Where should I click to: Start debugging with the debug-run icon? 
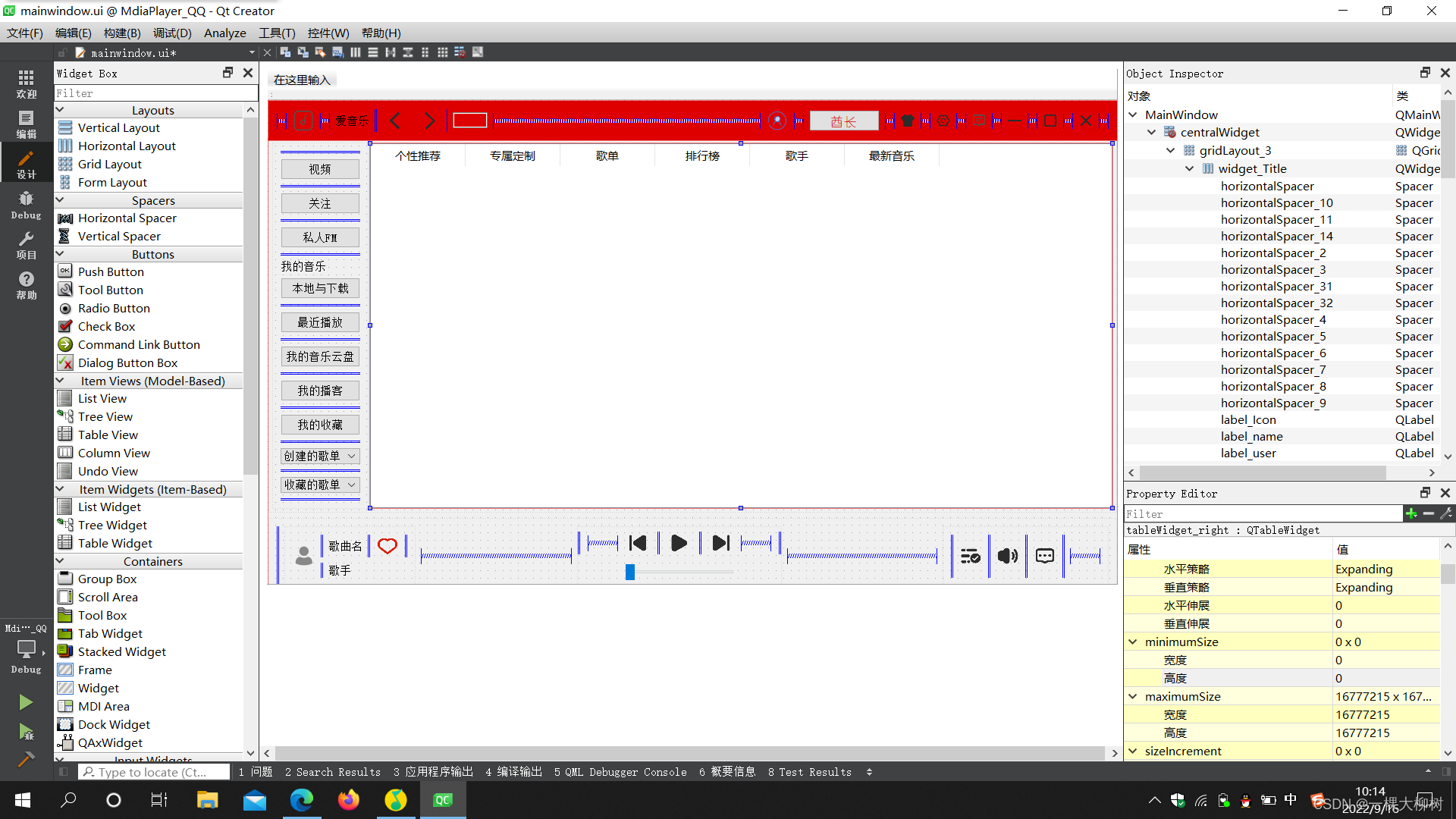pos(26,730)
